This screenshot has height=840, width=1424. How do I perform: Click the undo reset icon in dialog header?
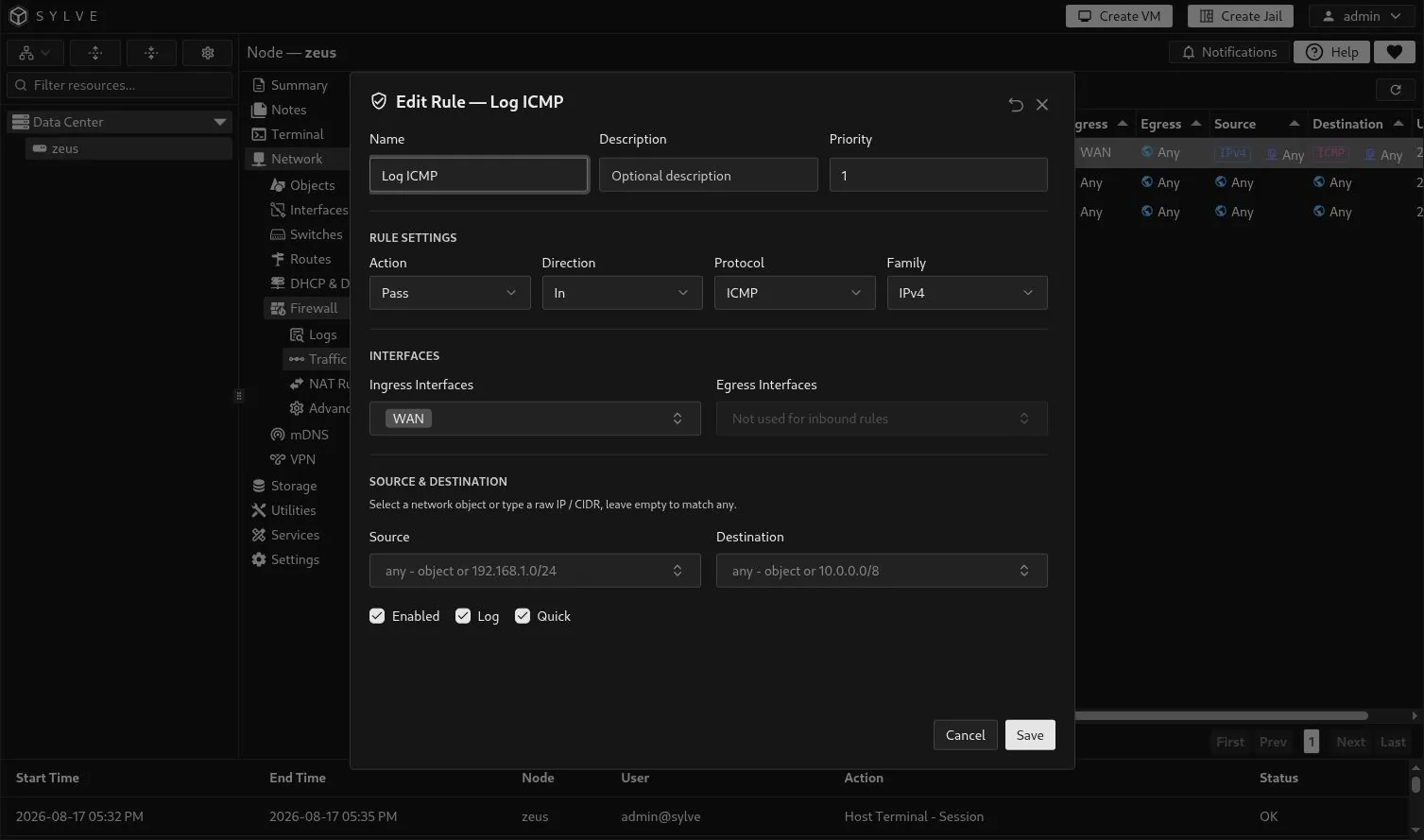(1016, 105)
